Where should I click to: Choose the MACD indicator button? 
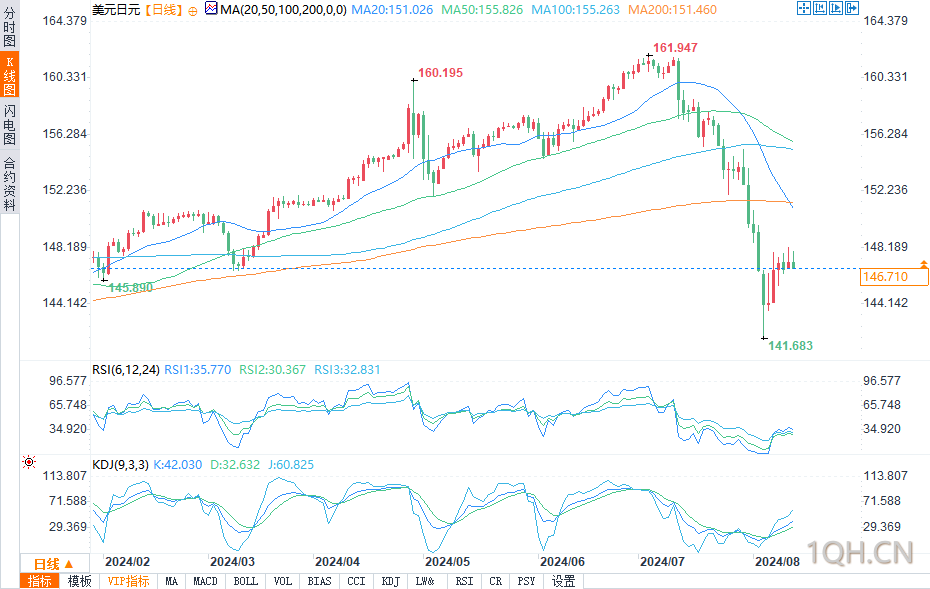(x=205, y=581)
